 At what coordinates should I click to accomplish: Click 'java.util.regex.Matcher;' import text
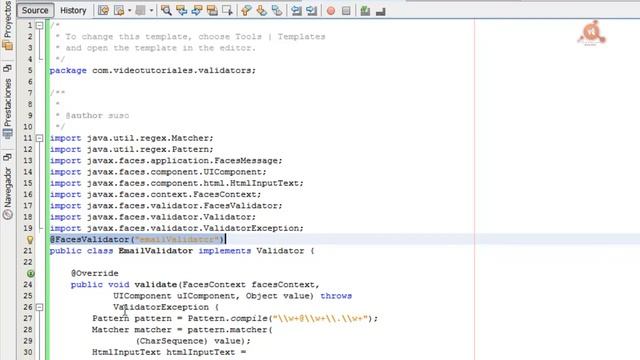pyautogui.click(x=150, y=138)
